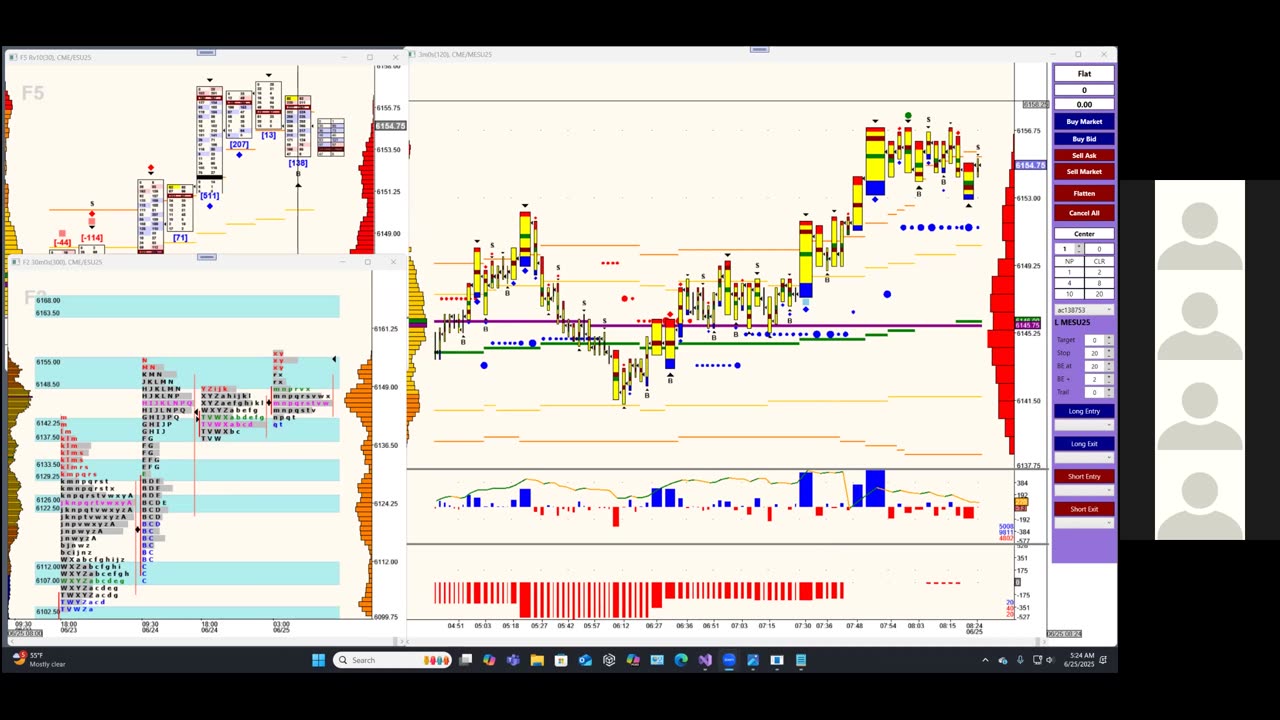
Task: Click the [-114] delta label in the F5 chart
Action: tap(92, 238)
